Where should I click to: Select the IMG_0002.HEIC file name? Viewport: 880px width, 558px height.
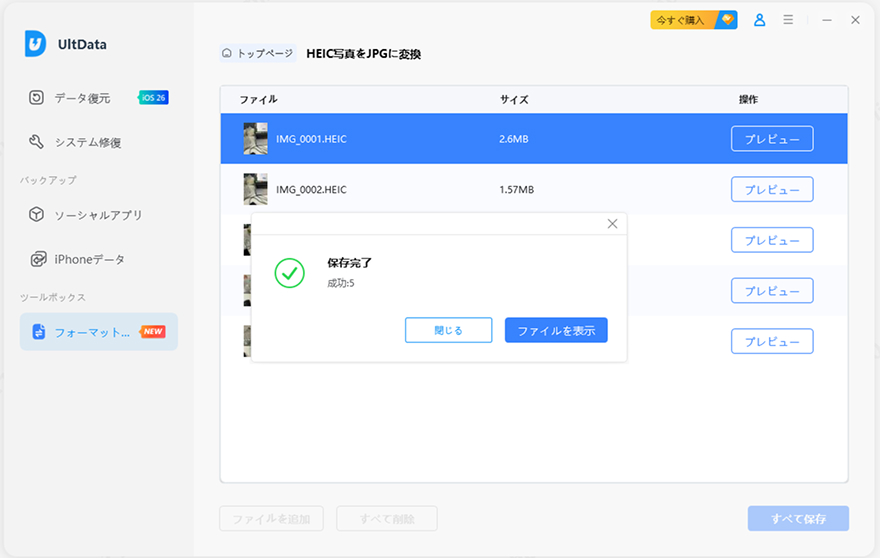click(311, 190)
